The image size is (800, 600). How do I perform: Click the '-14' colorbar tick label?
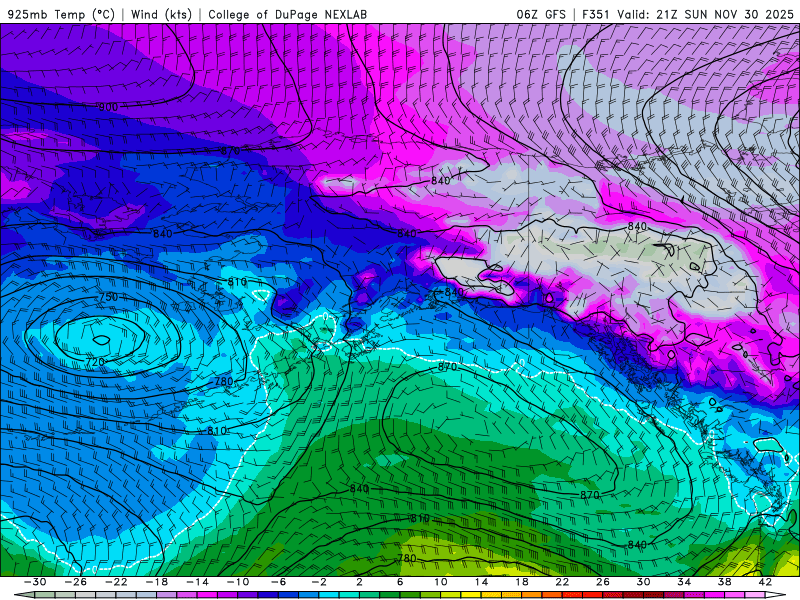click(197, 582)
